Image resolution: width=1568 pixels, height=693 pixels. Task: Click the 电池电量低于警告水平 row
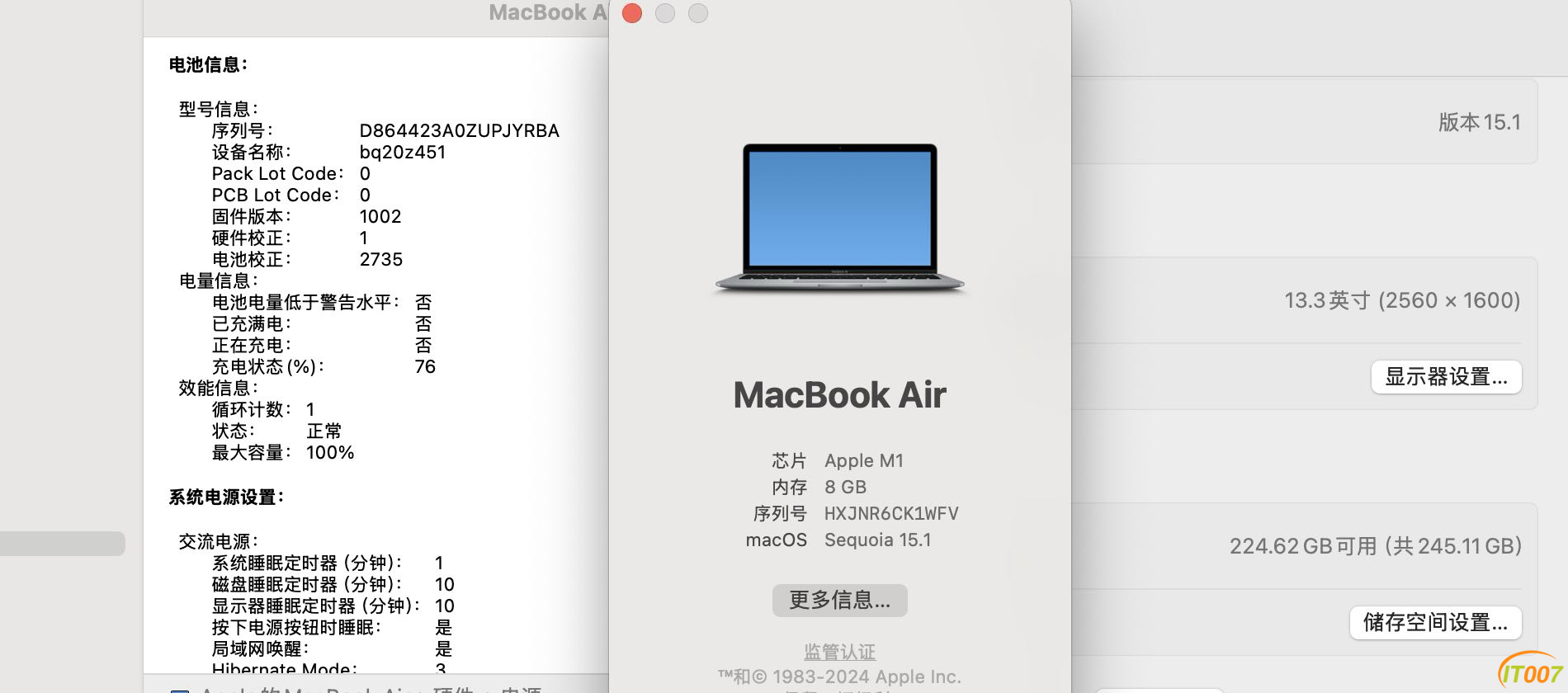[322, 302]
